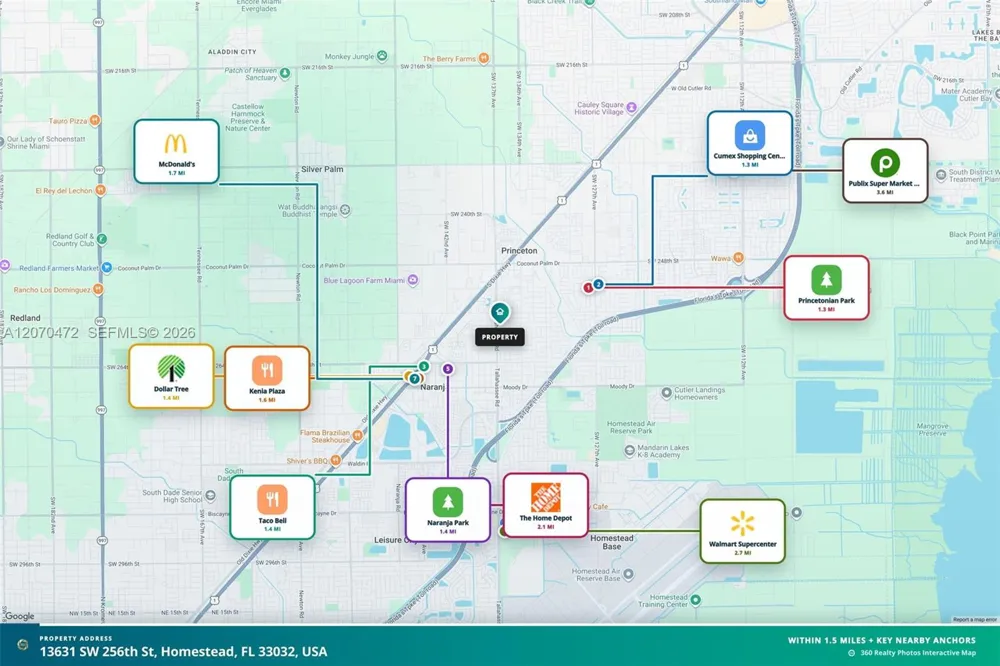Image resolution: width=1000 pixels, height=666 pixels.
Task: Click Flama Brazilian Steakhouse pin
Action: click(358, 436)
